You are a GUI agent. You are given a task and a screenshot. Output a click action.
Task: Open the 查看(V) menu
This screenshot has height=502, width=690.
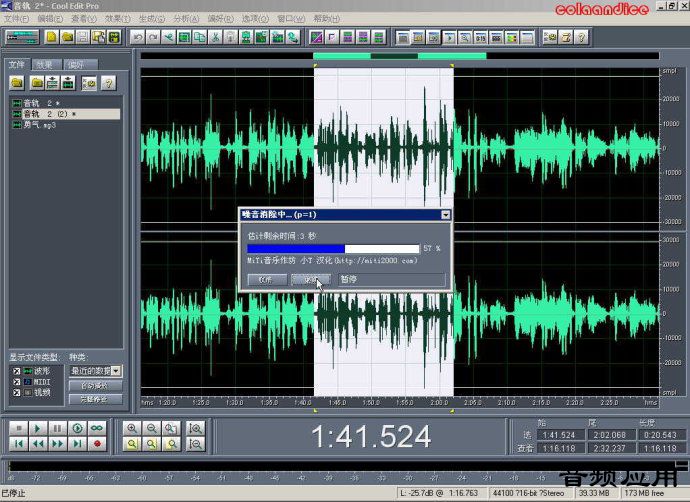click(x=84, y=18)
